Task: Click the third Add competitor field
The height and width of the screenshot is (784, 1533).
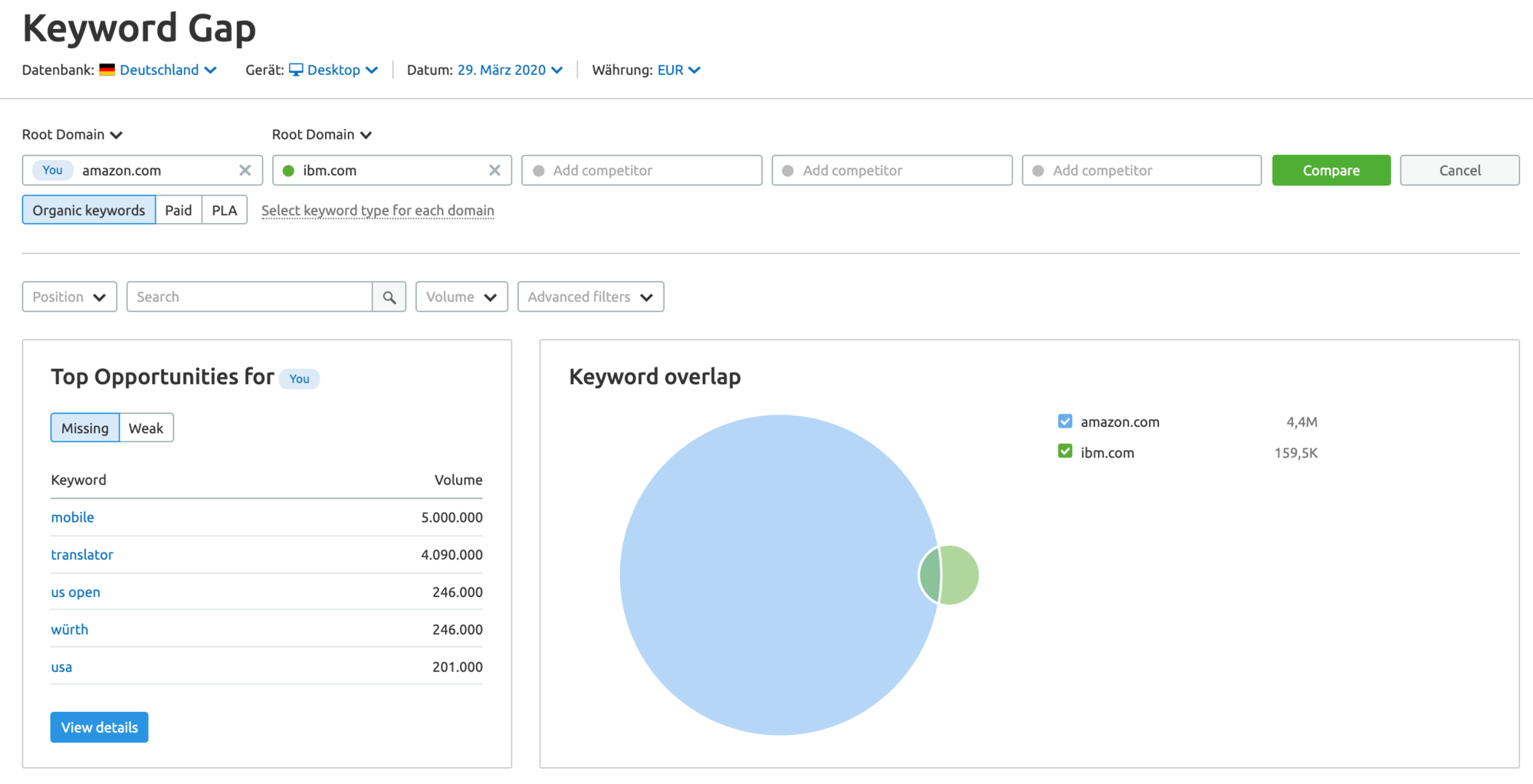Action: [x=1141, y=170]
